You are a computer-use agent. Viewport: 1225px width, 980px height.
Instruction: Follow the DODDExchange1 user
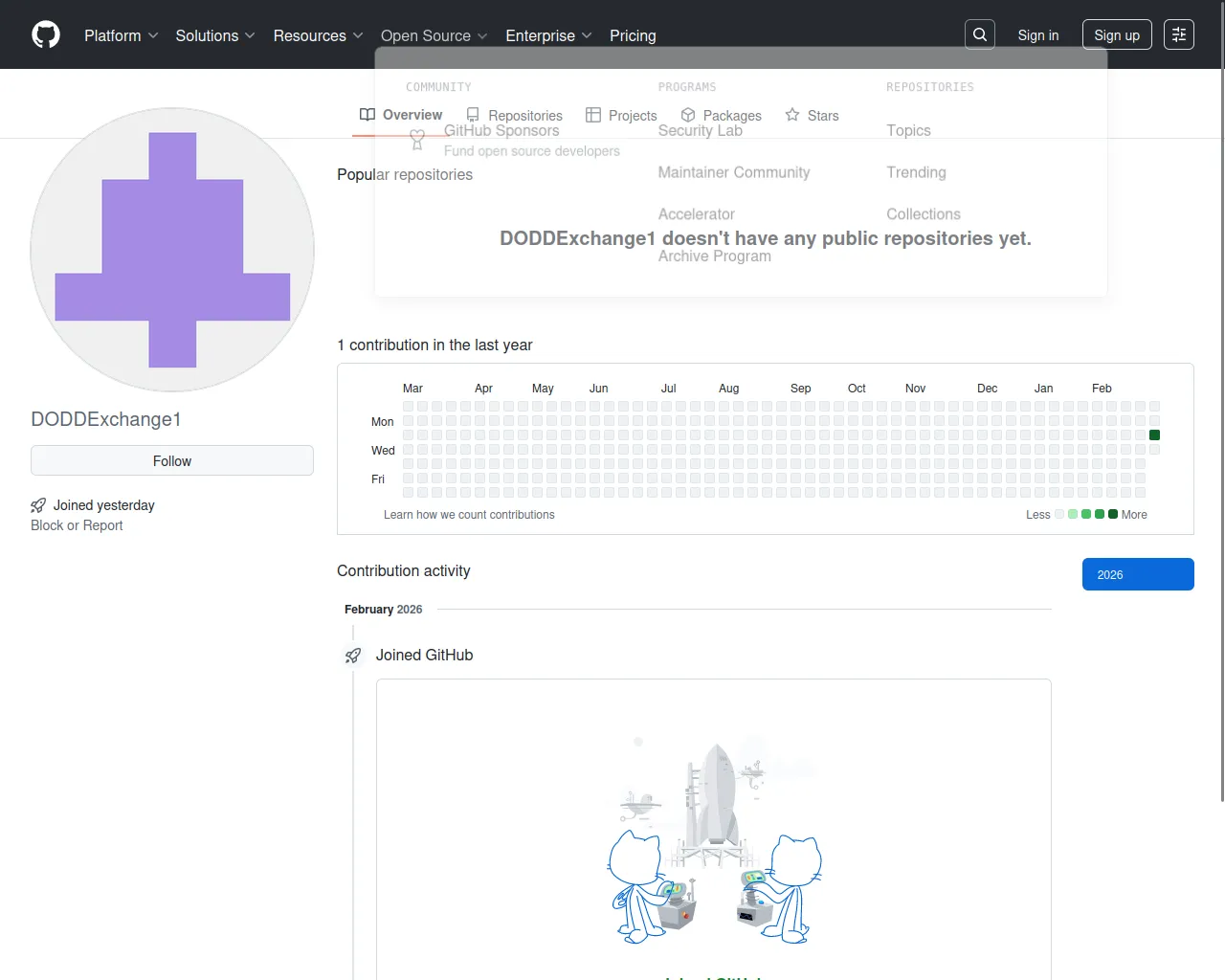tap(172, 460)
